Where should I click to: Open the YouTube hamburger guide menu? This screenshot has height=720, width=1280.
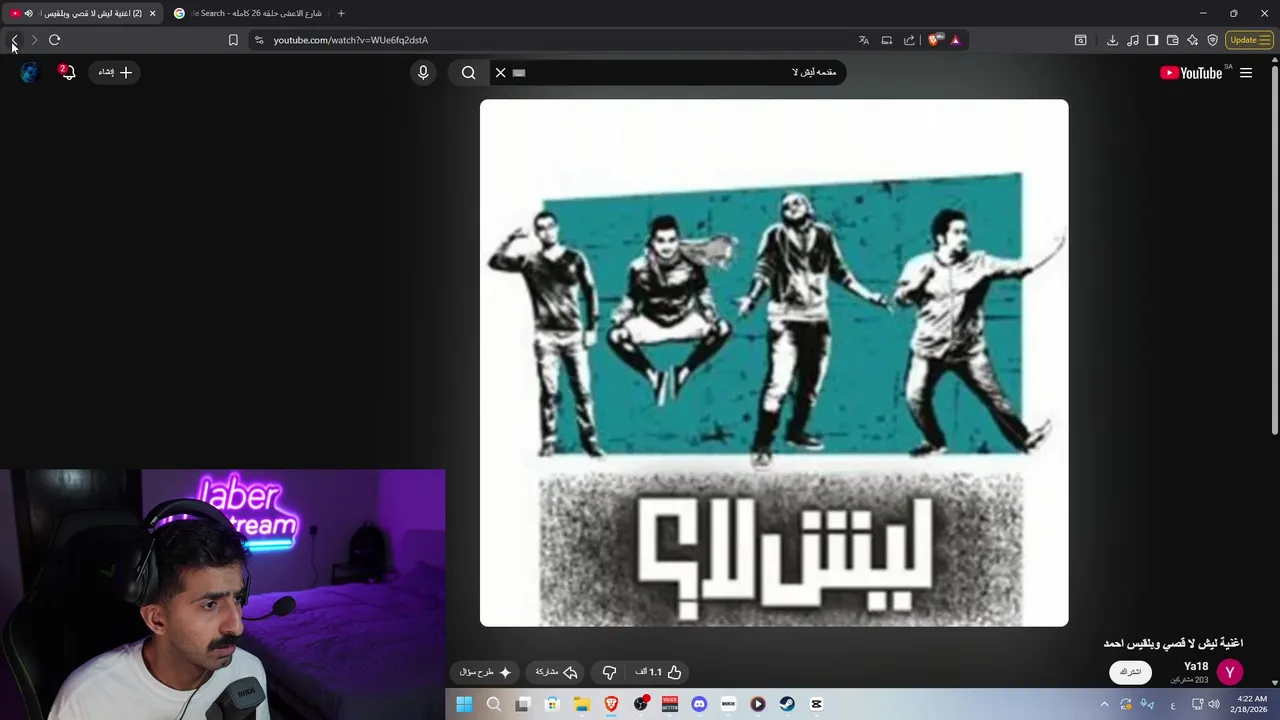coord(1246,72)
